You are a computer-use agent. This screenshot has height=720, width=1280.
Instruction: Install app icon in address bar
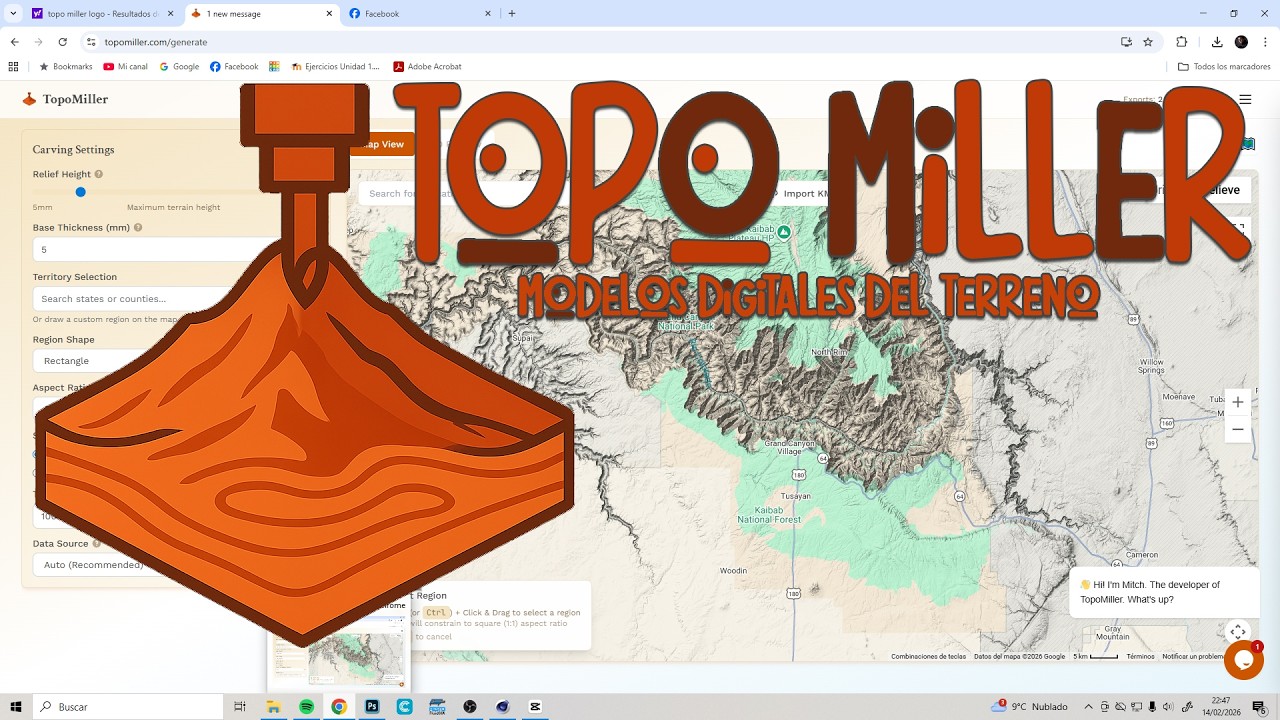pyautogui.click(x=1126, y=42)
